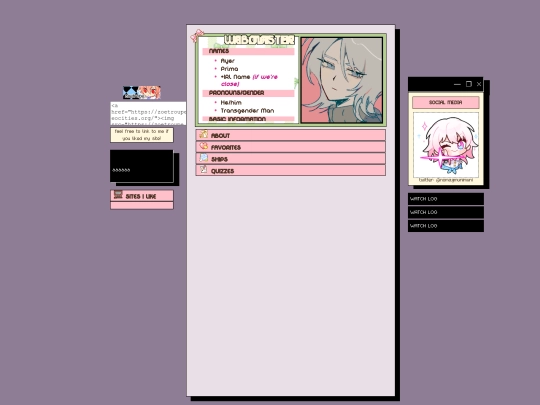
Task: Click the SOCIAL MEDIA header button
Action: 446,102
